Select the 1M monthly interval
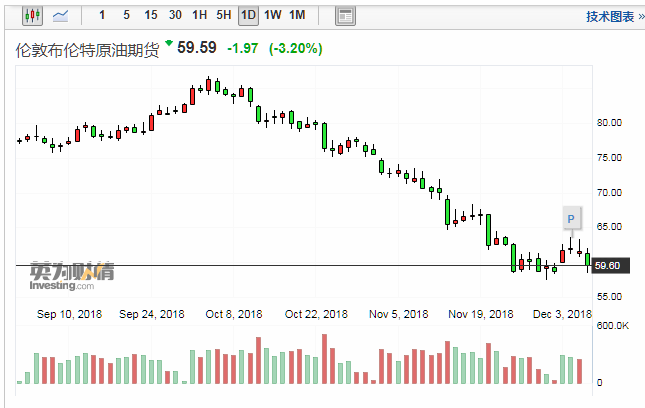 (x=297, y=15)
